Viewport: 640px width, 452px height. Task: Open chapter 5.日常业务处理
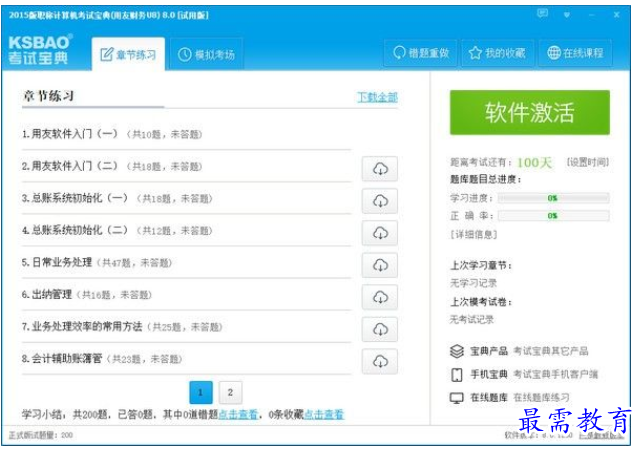(97, 263)
